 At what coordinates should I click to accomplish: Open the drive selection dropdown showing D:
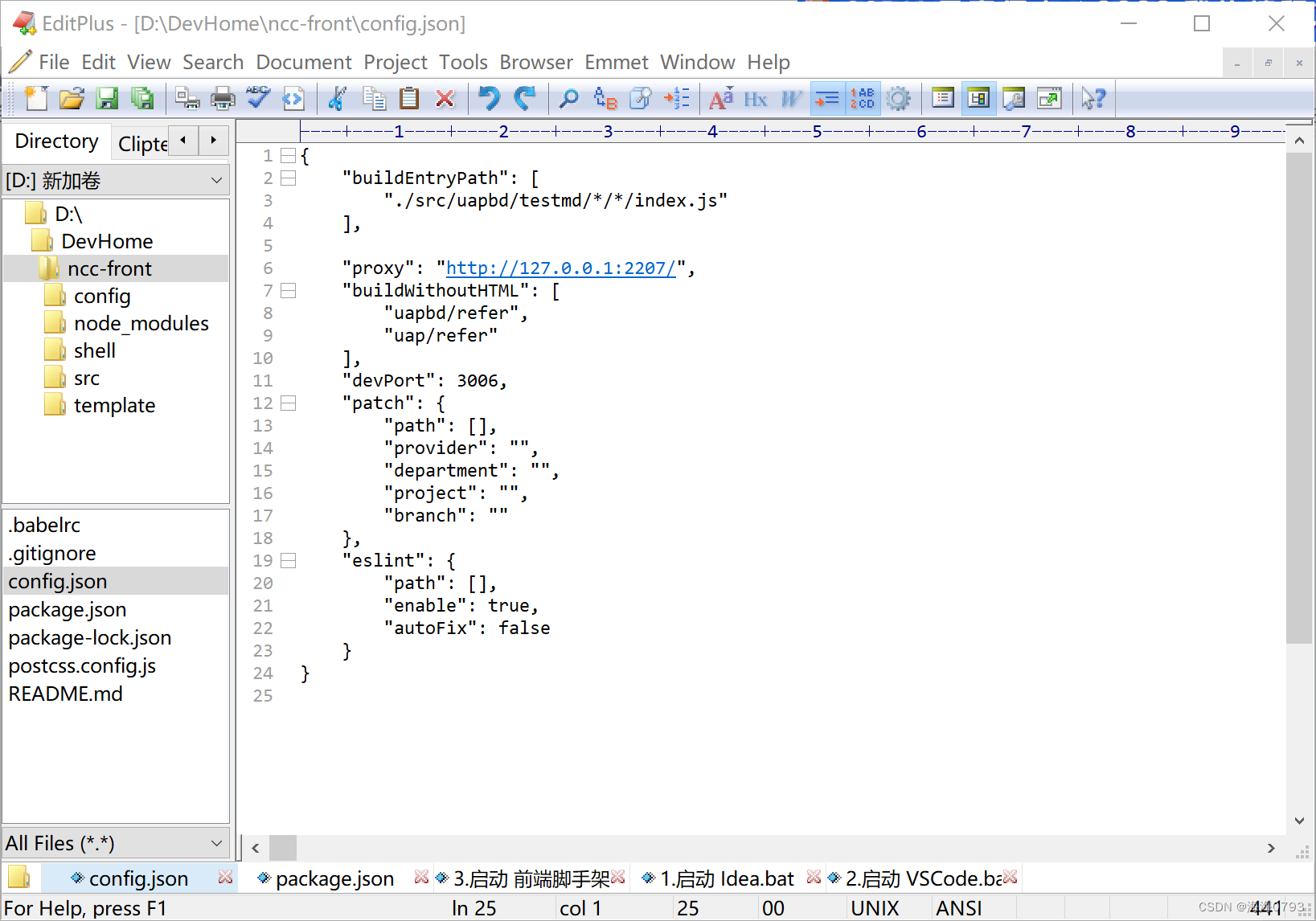click(x=217, y=180)
